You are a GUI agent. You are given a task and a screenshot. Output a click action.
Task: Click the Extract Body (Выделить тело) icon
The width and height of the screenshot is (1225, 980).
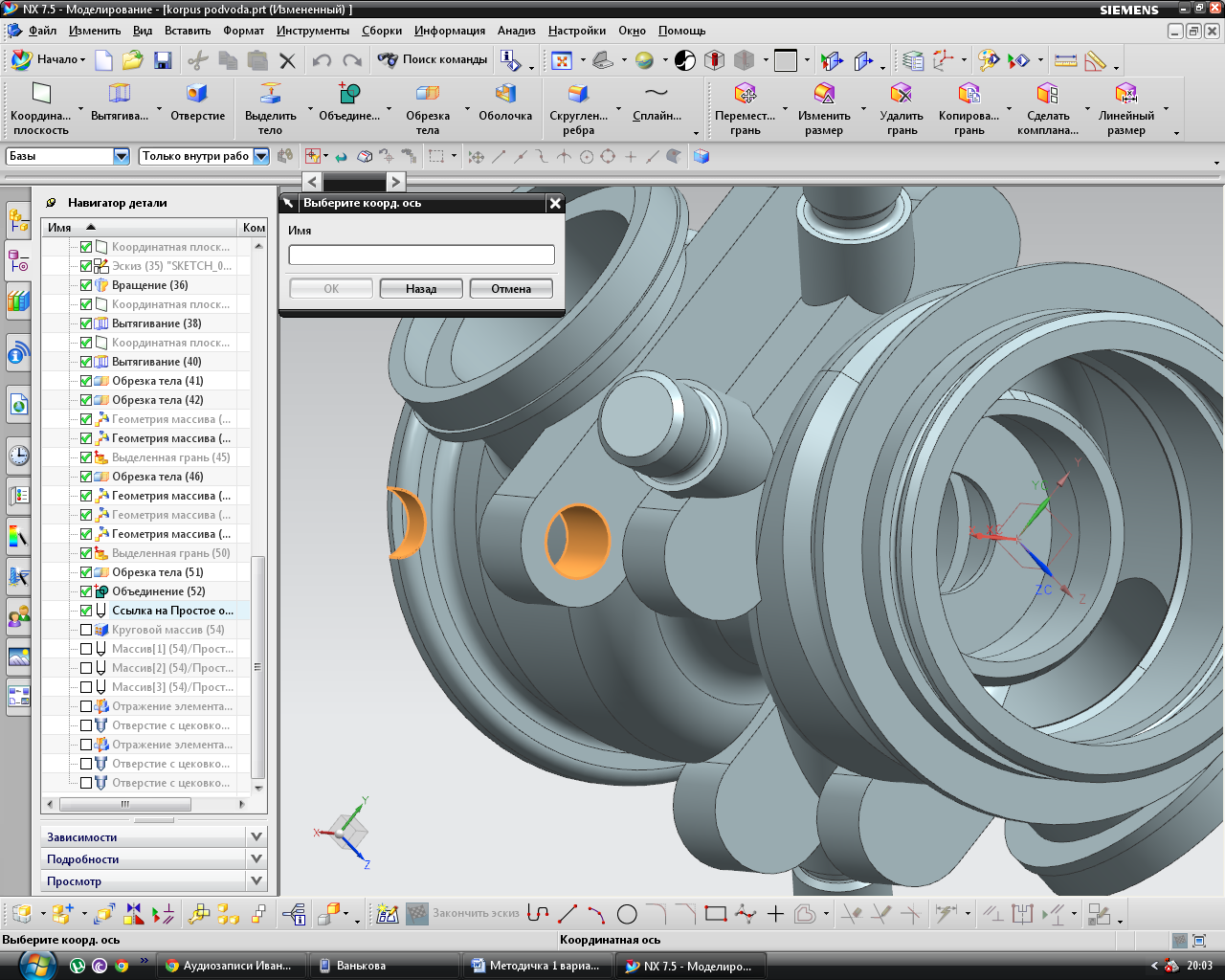271,107
